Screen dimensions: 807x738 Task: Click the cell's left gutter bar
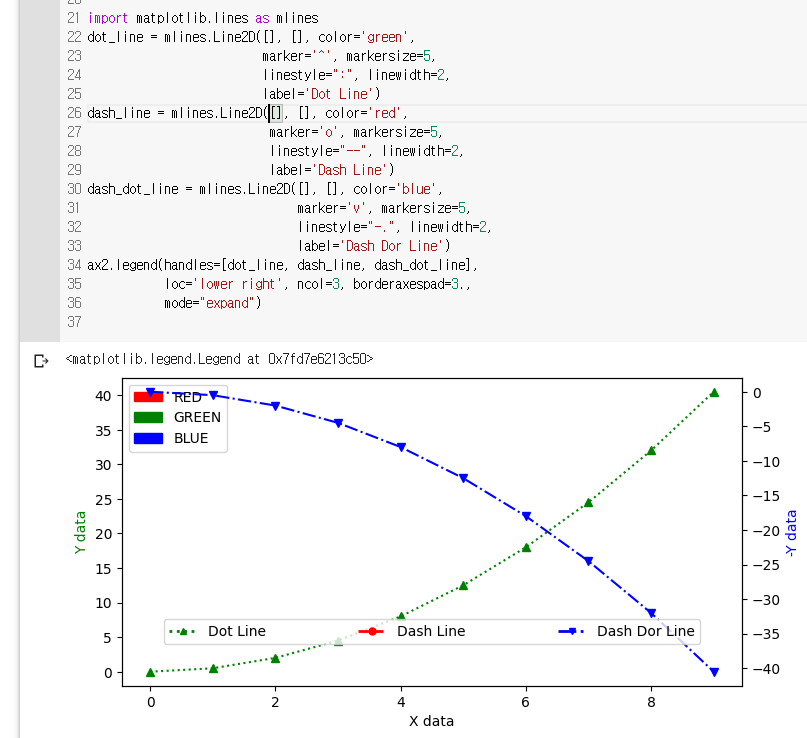click(x=40, y=170)
